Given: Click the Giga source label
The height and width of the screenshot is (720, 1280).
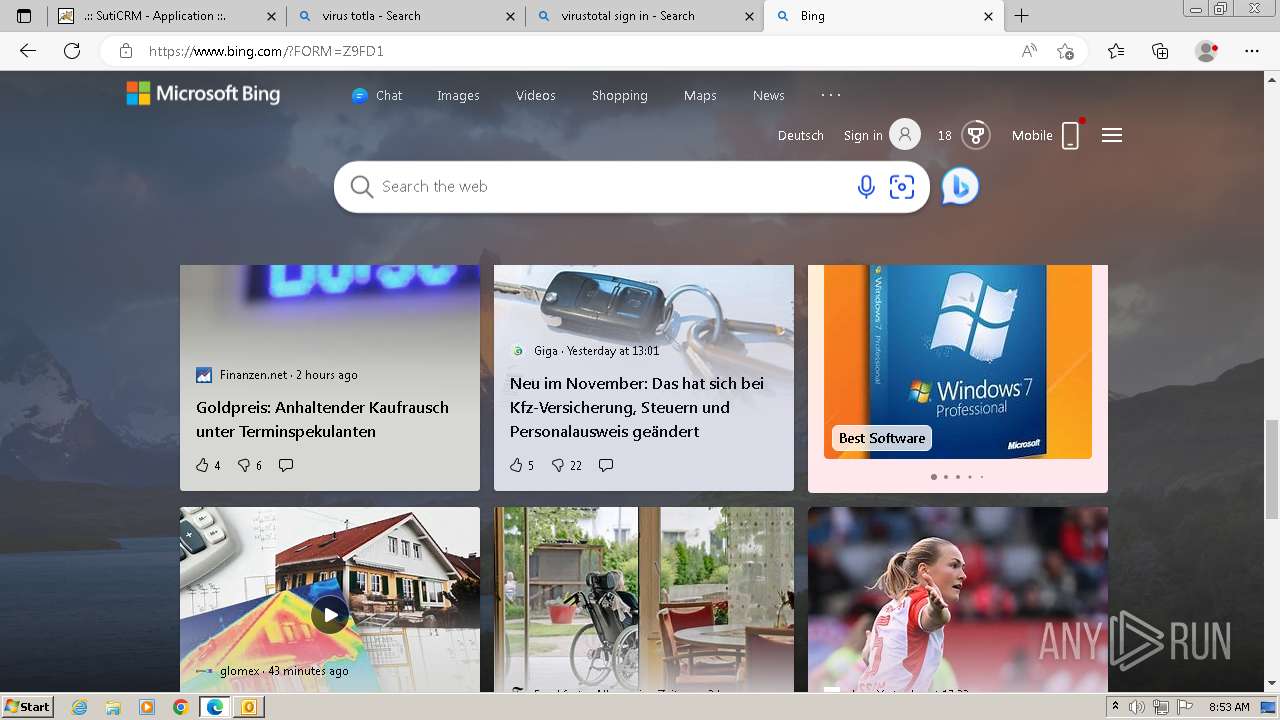Looking at the screenshot, I should [x=546, y=351].
